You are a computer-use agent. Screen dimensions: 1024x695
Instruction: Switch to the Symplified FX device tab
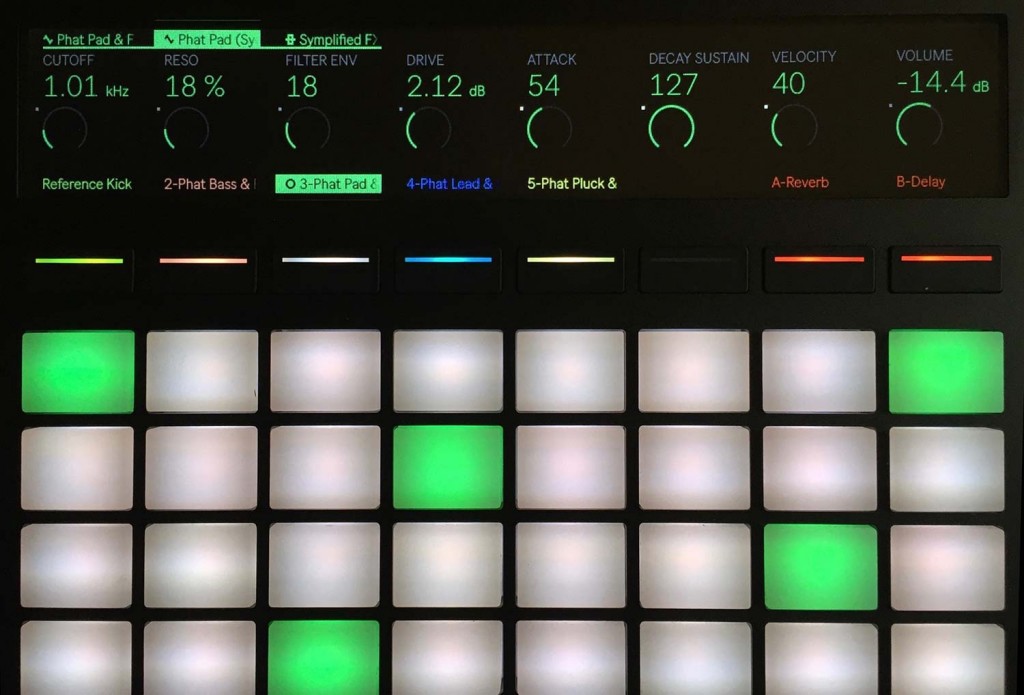(331, 40)
